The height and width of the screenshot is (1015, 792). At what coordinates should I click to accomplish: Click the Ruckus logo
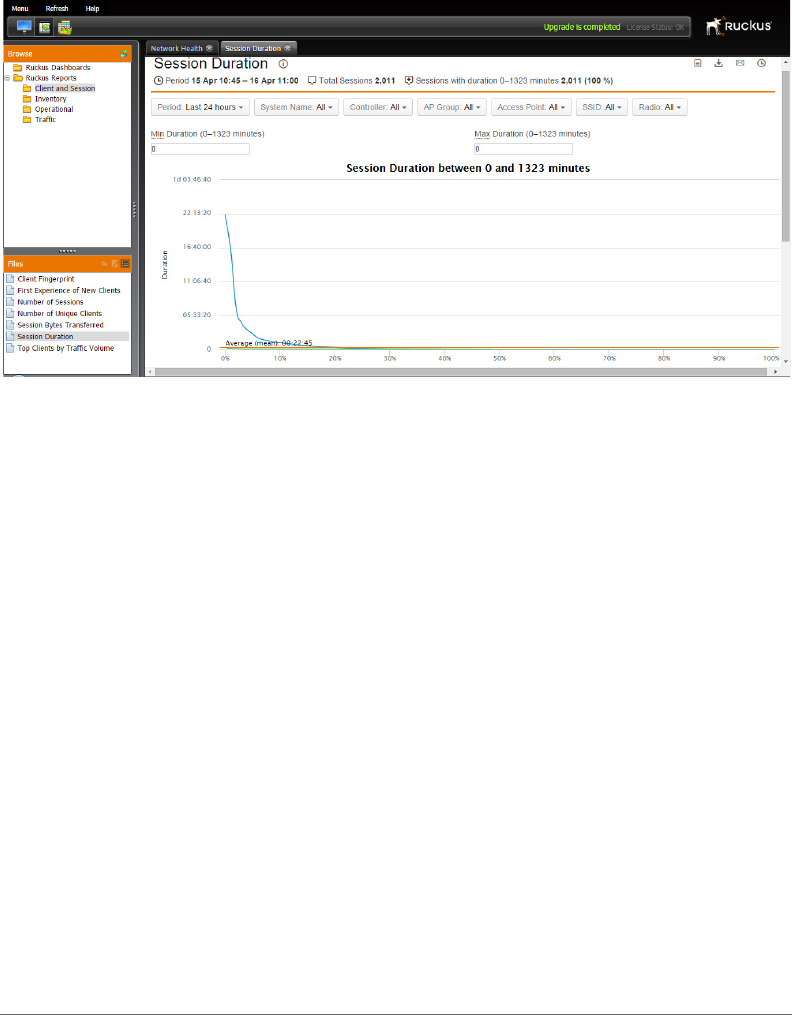click(739, 26)
